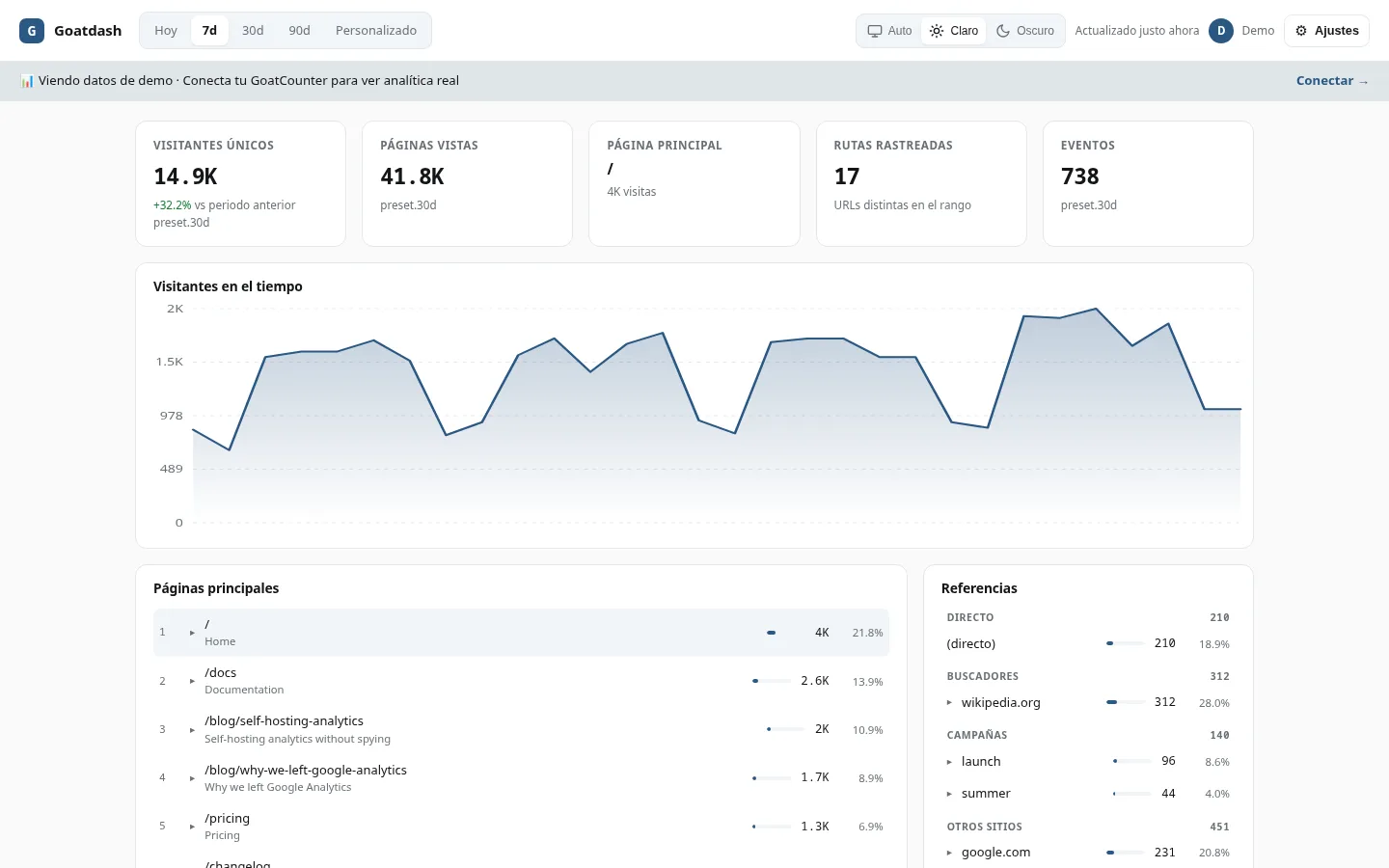Screen dimensions: 1389x868
Task: Set theme to Auto
Action: [x=889, y=31]
